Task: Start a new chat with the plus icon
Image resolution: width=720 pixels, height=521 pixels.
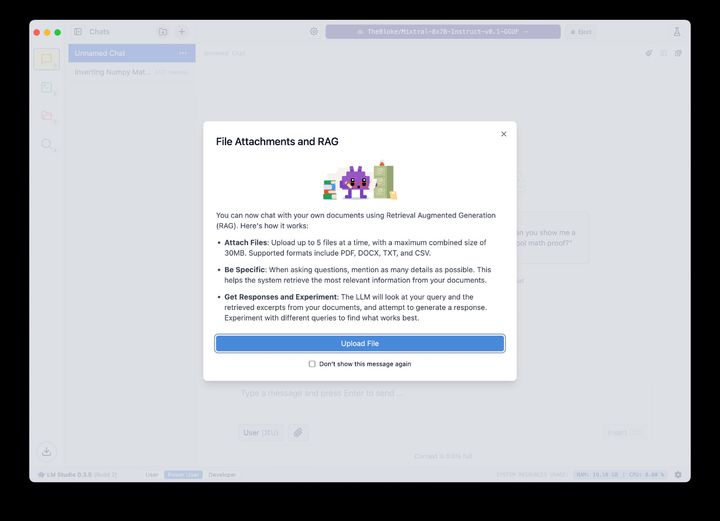Action: pos(182,32)
